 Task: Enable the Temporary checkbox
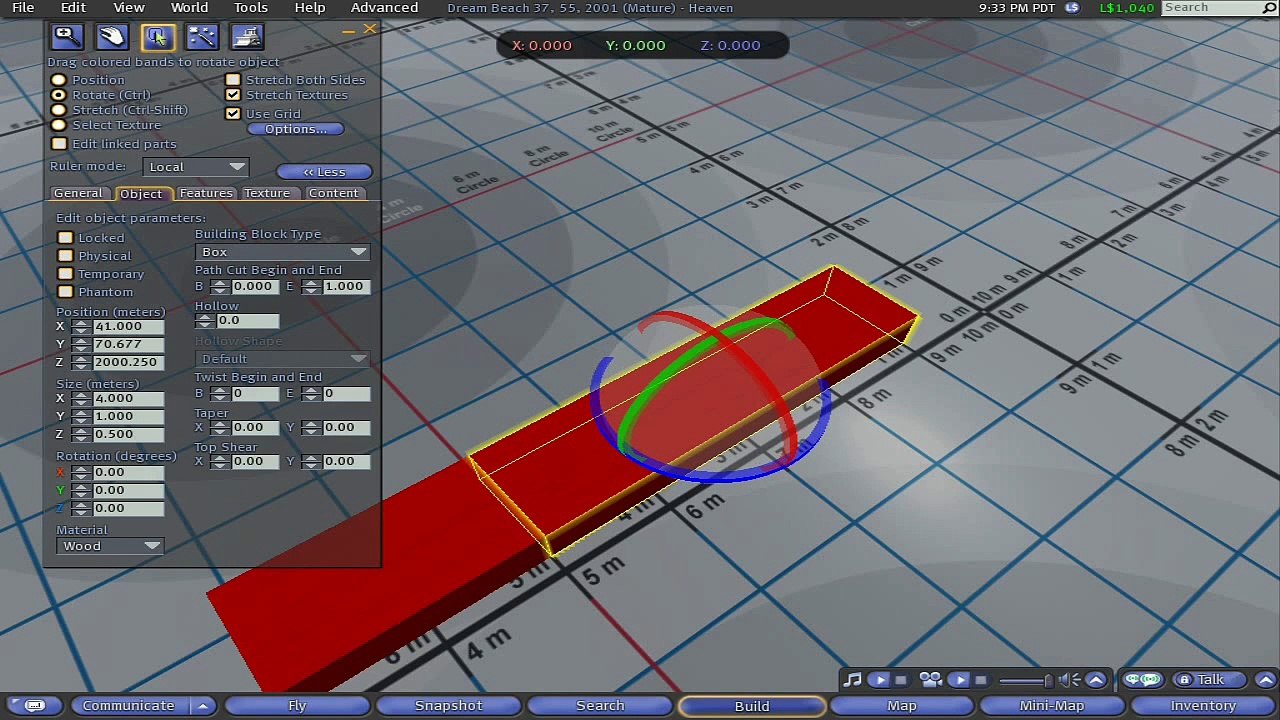click(66, 274)
